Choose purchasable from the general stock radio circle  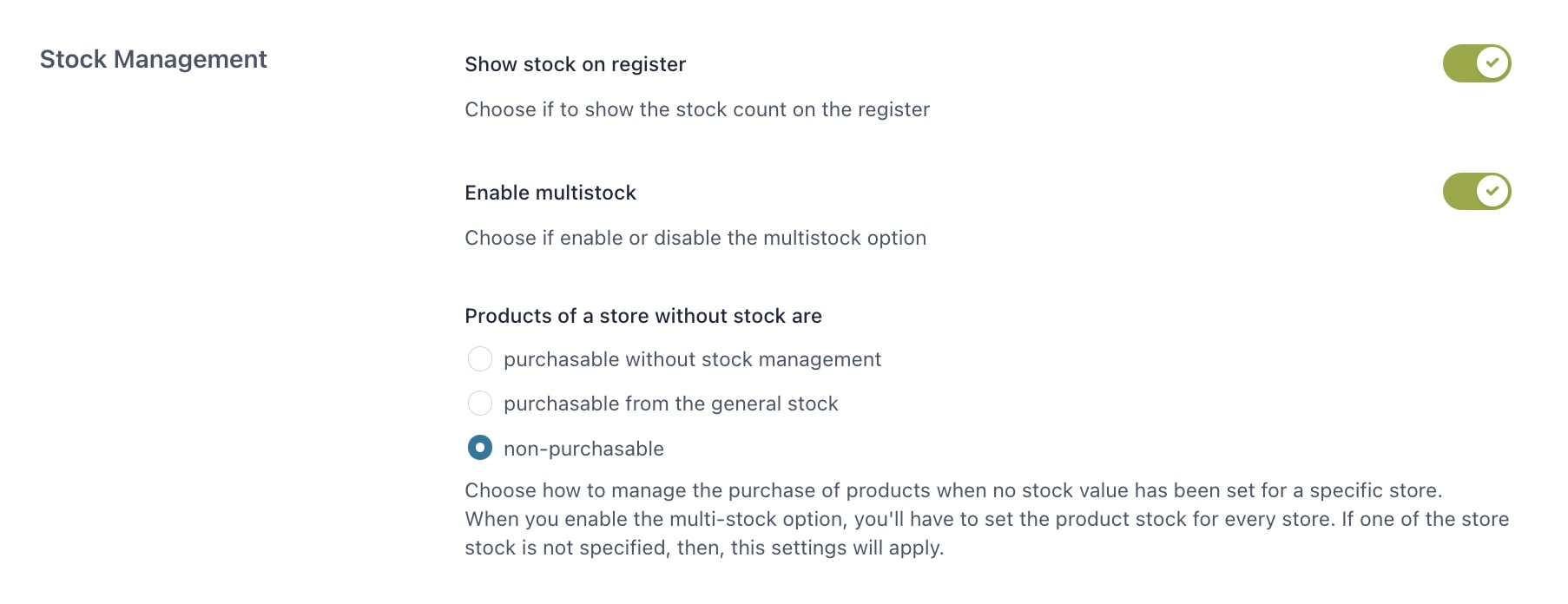click(480, 404)
